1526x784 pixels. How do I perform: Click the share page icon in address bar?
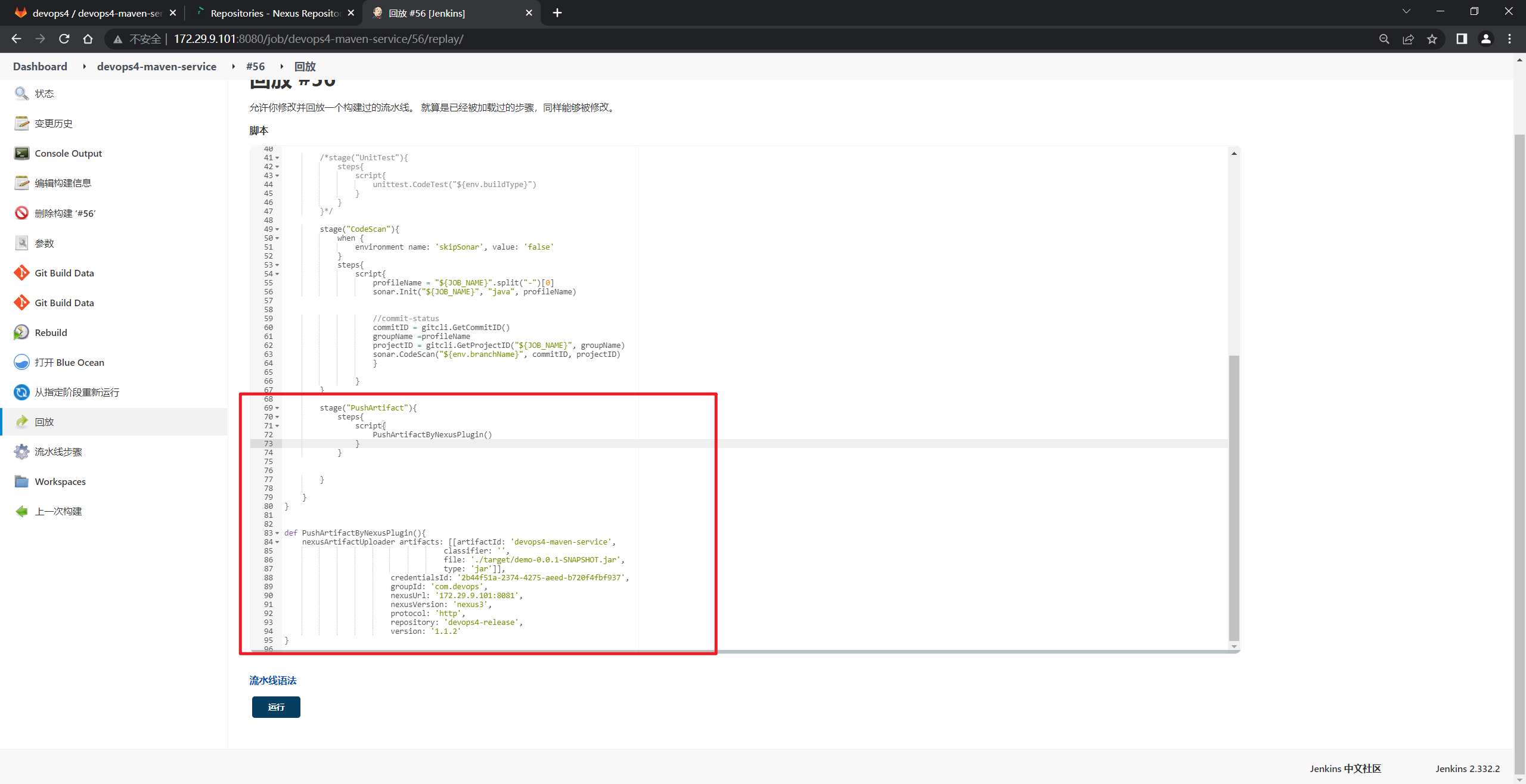coord(1408,39)
